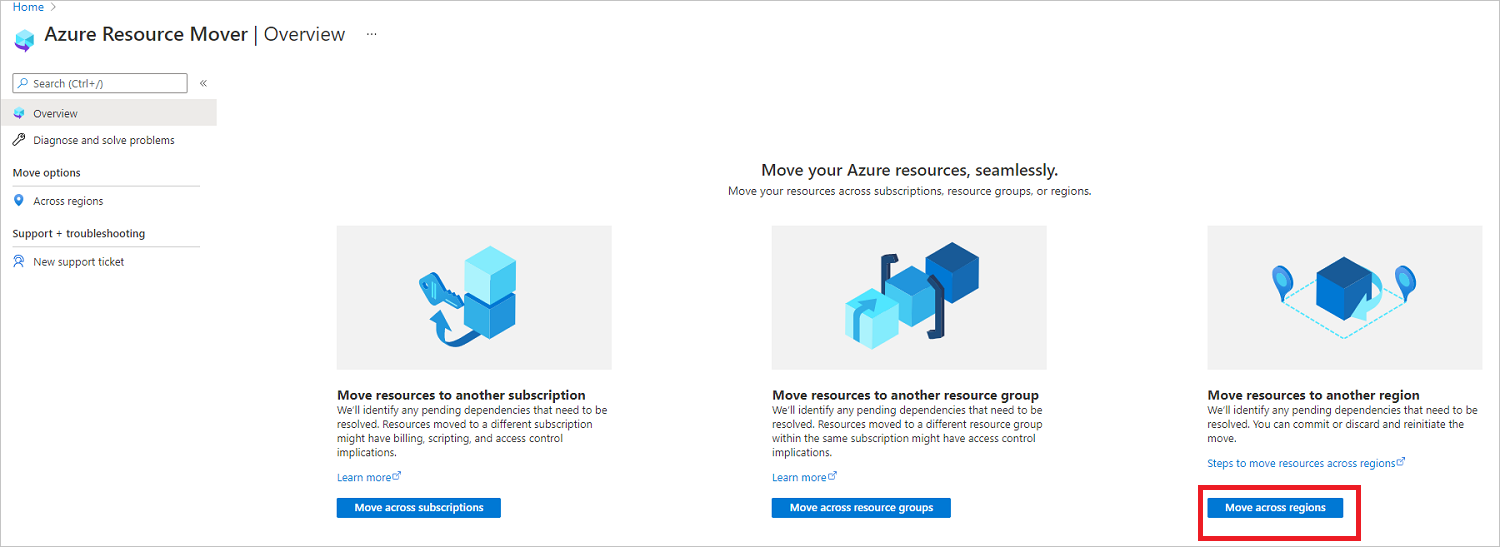This screenshot has height=547, width=1500.
Task: Click the wrench icon for Diagnose
Action: (19, 140)
